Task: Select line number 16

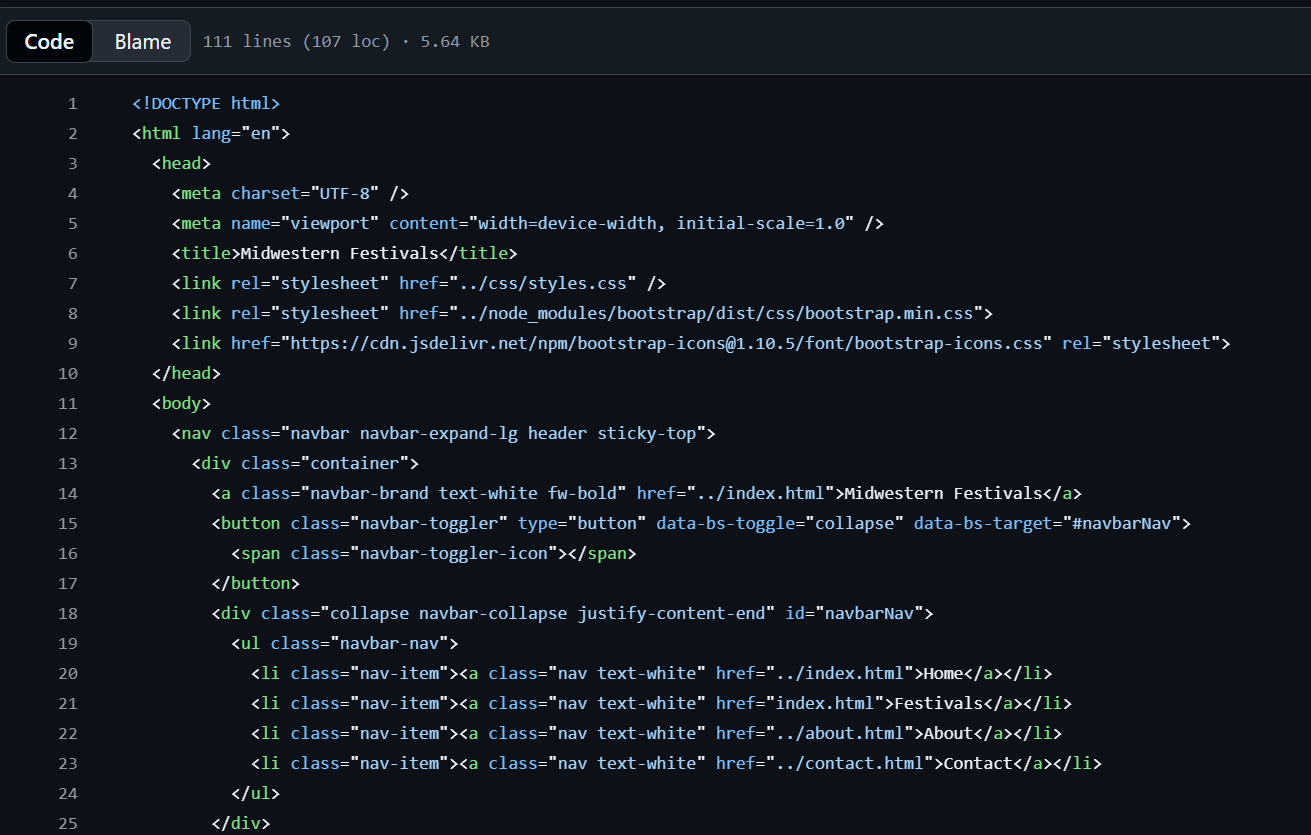Action: point(68,553)
